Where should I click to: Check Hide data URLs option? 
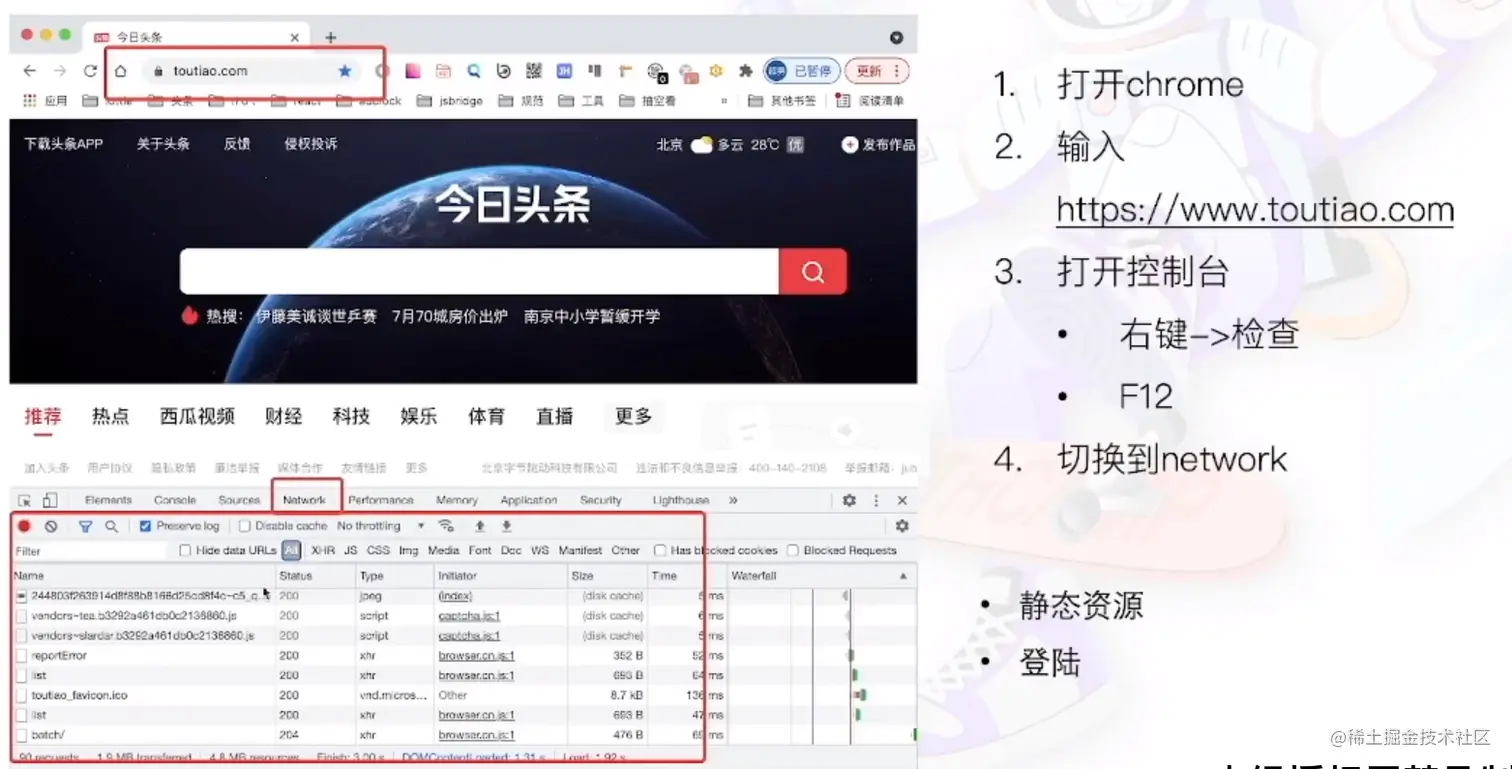click(x=185, y=550)
